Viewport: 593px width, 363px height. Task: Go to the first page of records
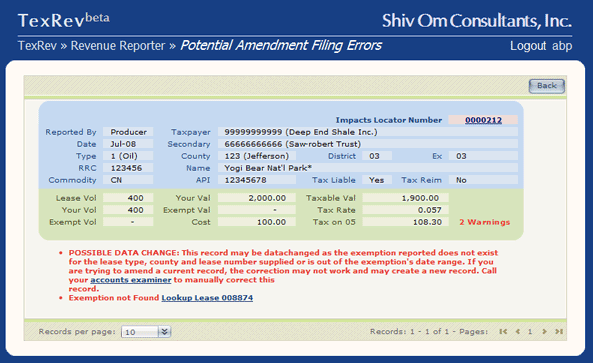point(503,332)
